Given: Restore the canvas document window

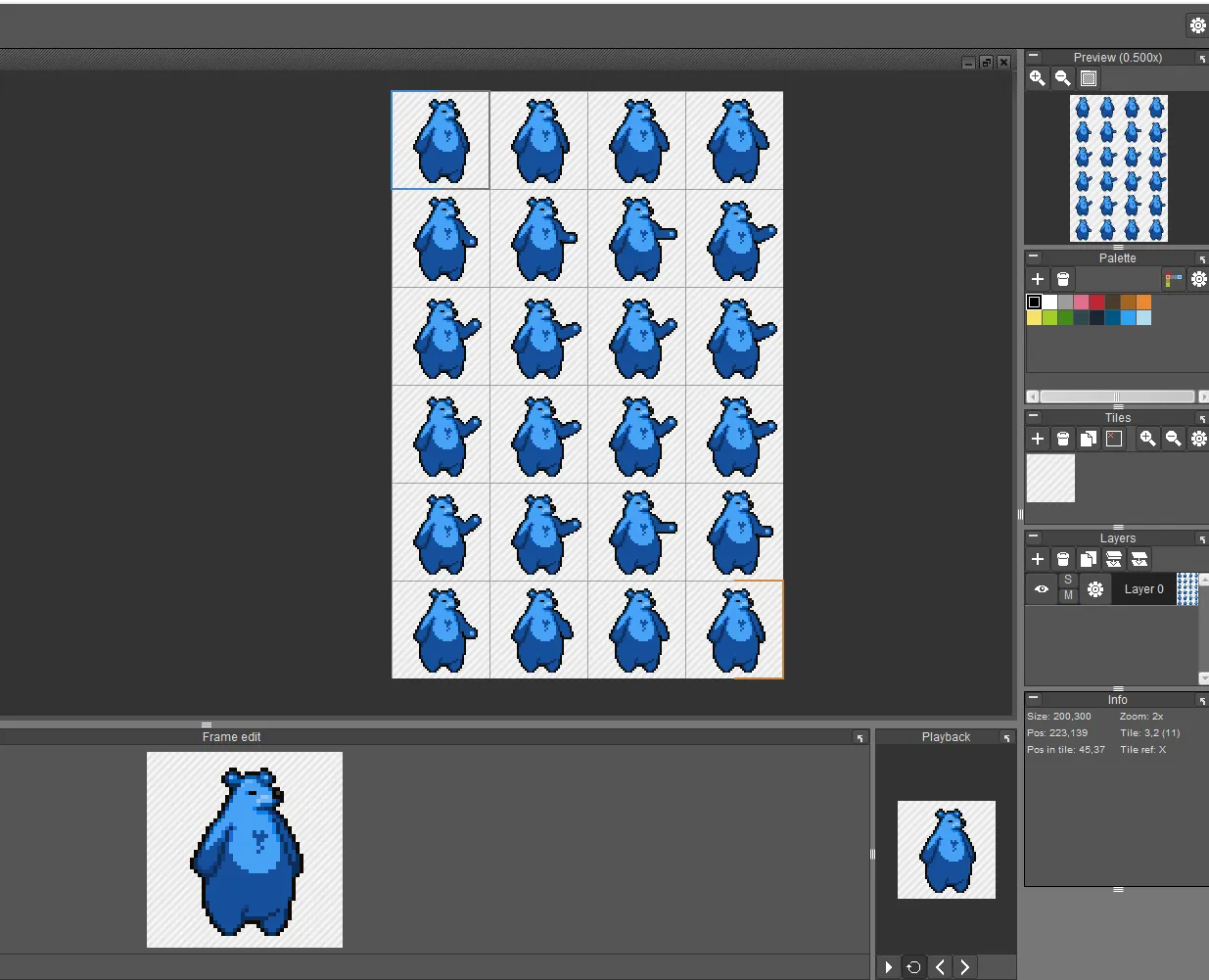Looking at the screenshot, I should coord(986,63).
